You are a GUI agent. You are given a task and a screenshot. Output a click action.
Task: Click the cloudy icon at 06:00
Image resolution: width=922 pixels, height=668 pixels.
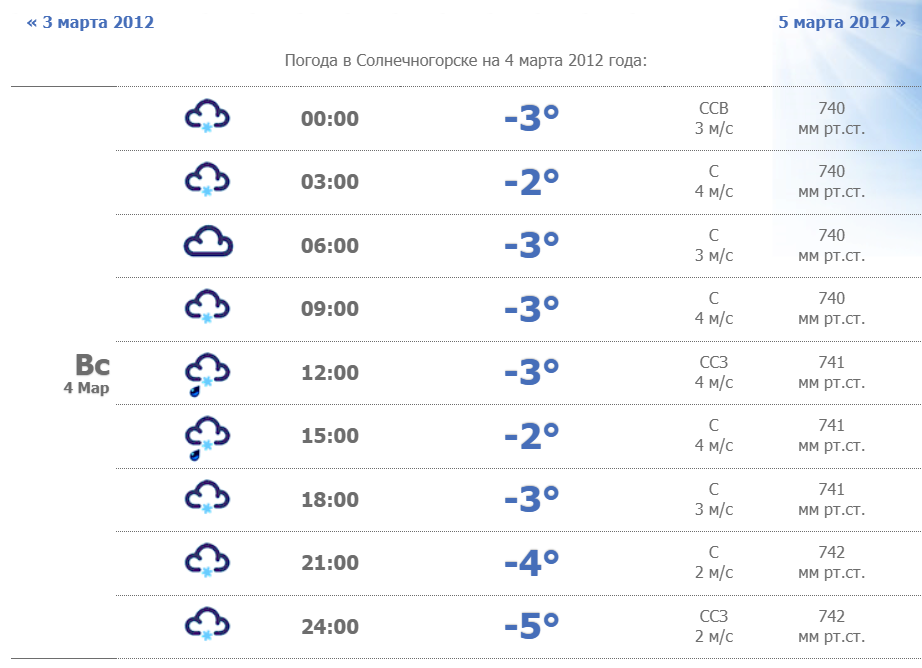pos(207,244)
